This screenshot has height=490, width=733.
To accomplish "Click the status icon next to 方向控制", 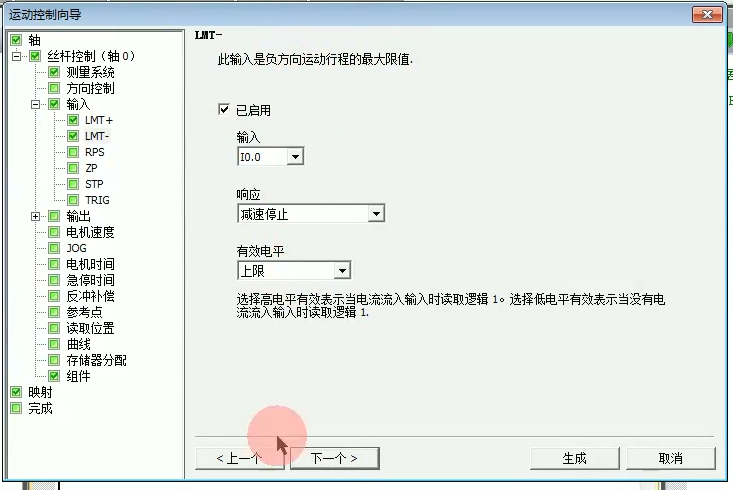I will point(54,88).
